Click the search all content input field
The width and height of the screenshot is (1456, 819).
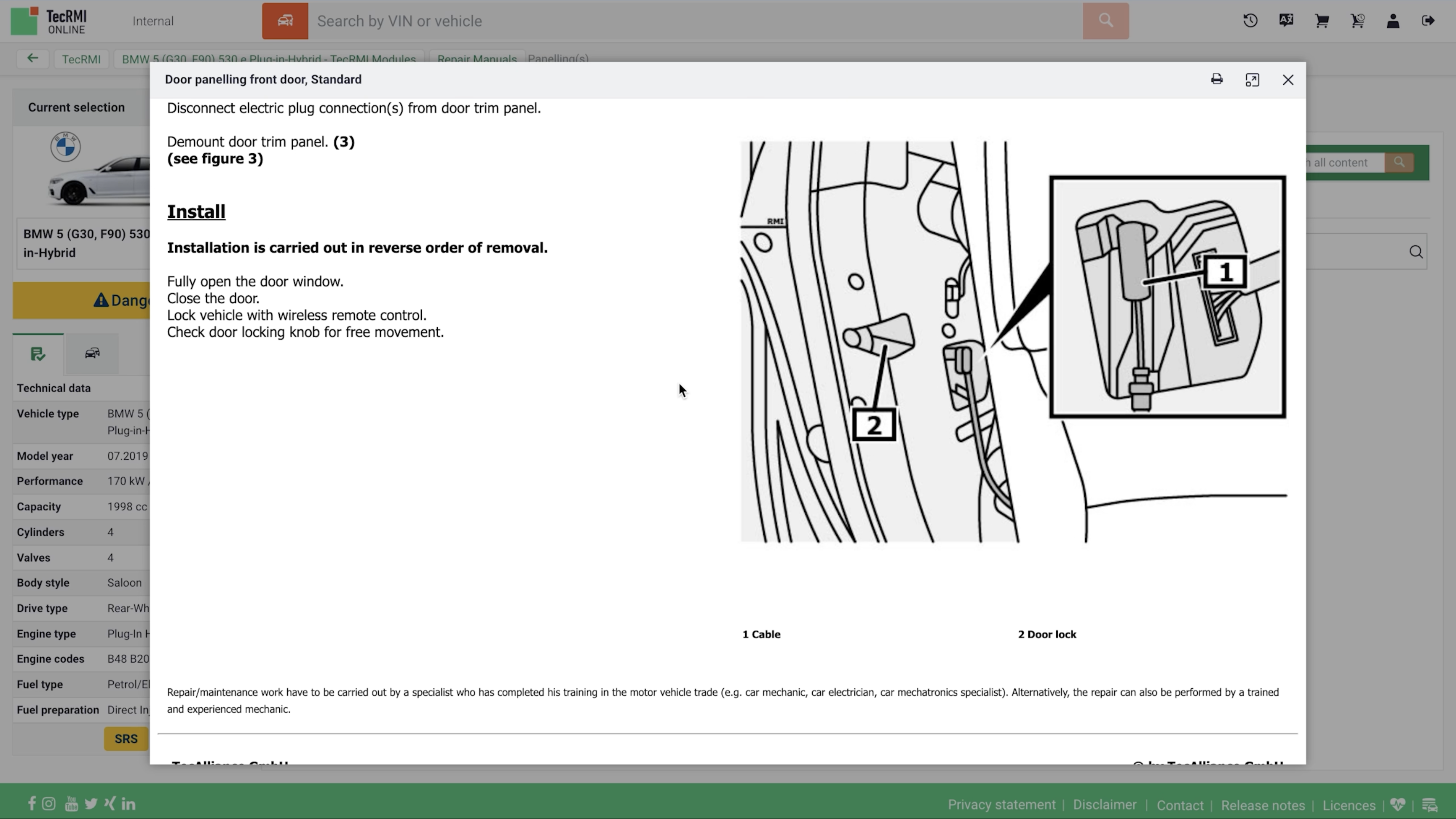pos(1345,163)
